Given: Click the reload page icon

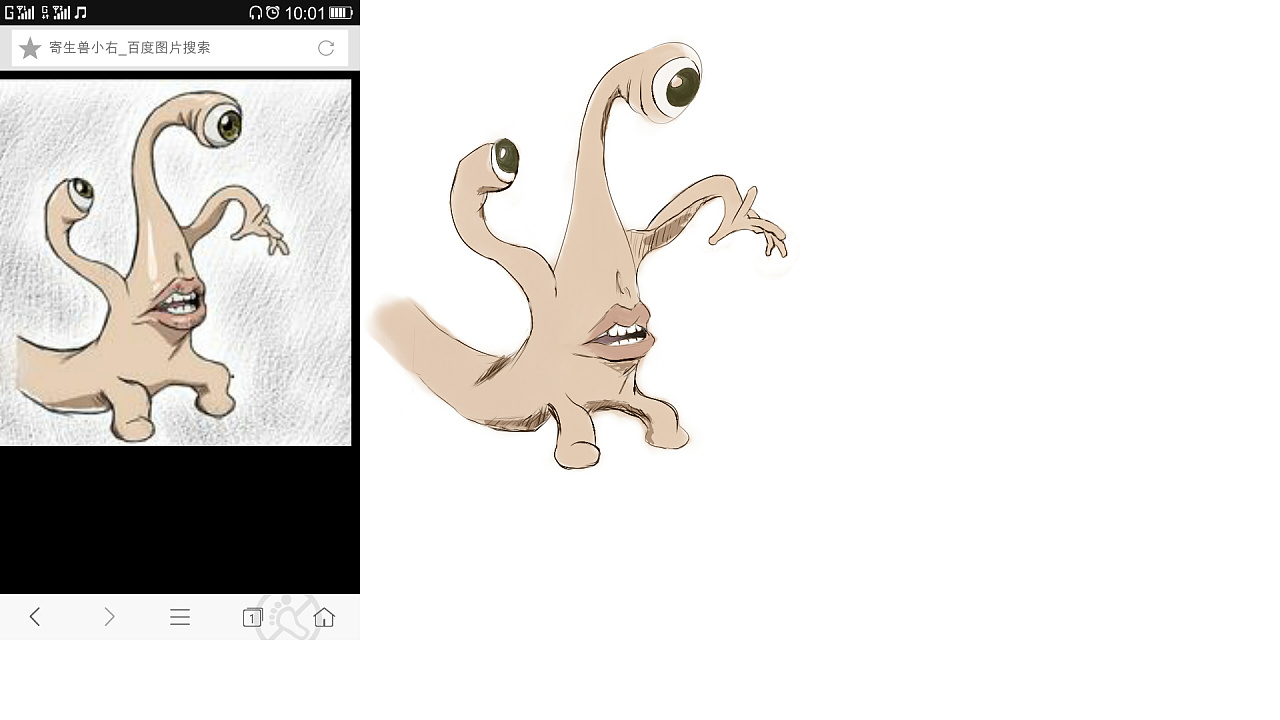Looking at the screenshot, I should [326, 48].
